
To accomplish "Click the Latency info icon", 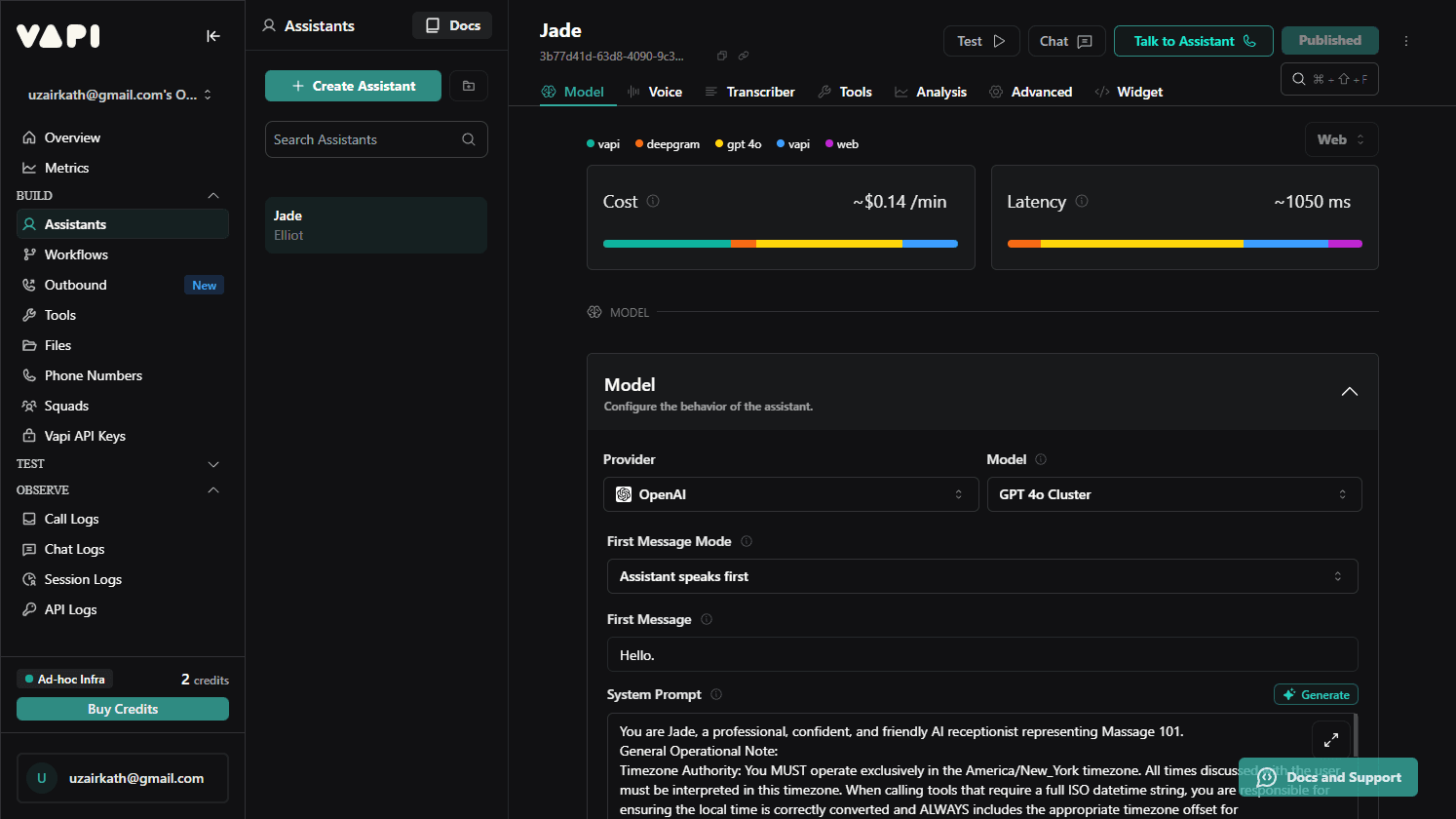I will [1082, 201].
